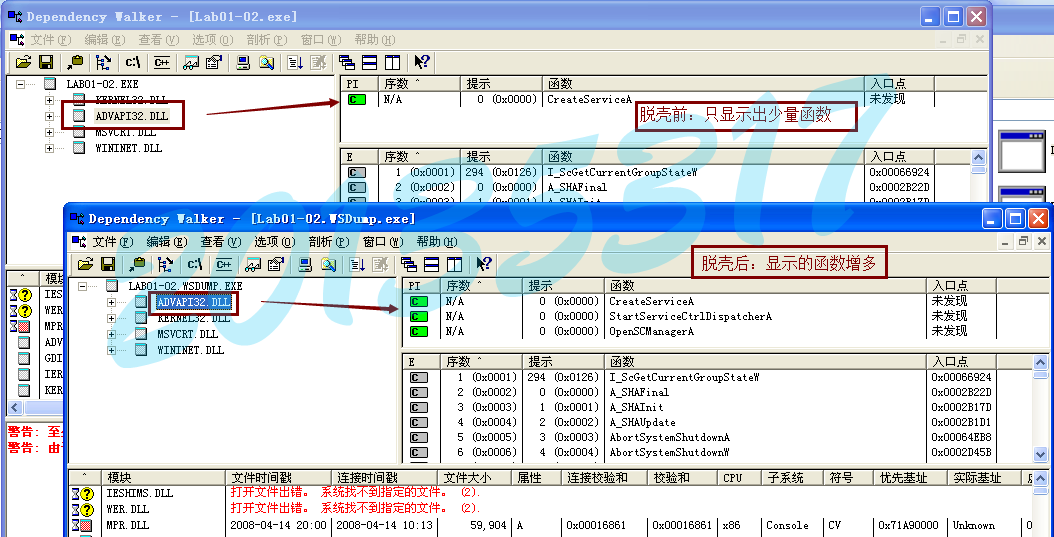Sort module list by 文件大小 column
The image size is (1054, 537).
[471, 478]
